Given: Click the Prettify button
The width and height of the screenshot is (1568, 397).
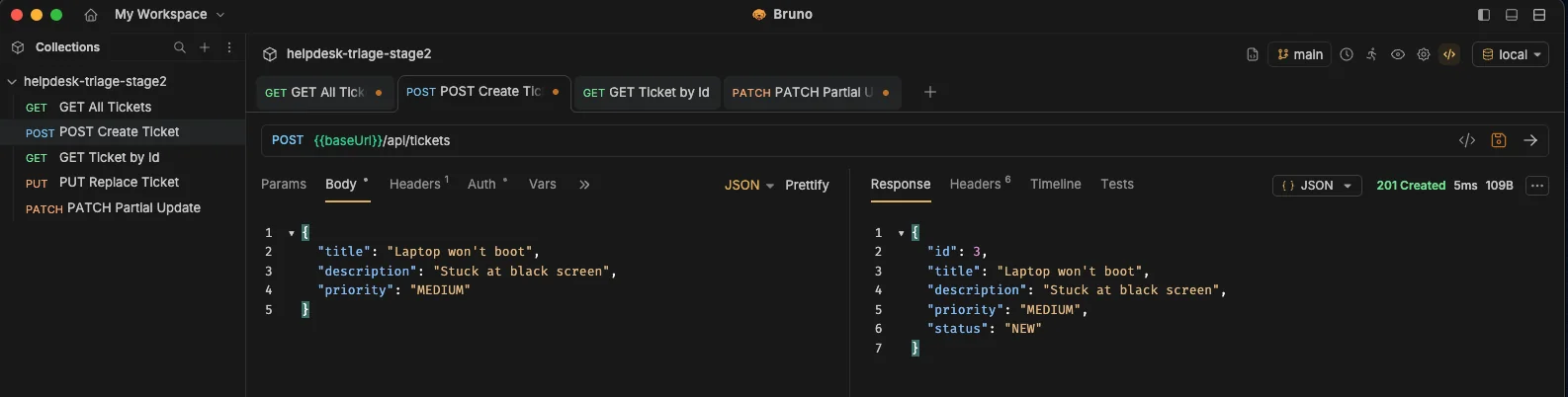Looking at the screenshot, I should (x=807, y=185).
